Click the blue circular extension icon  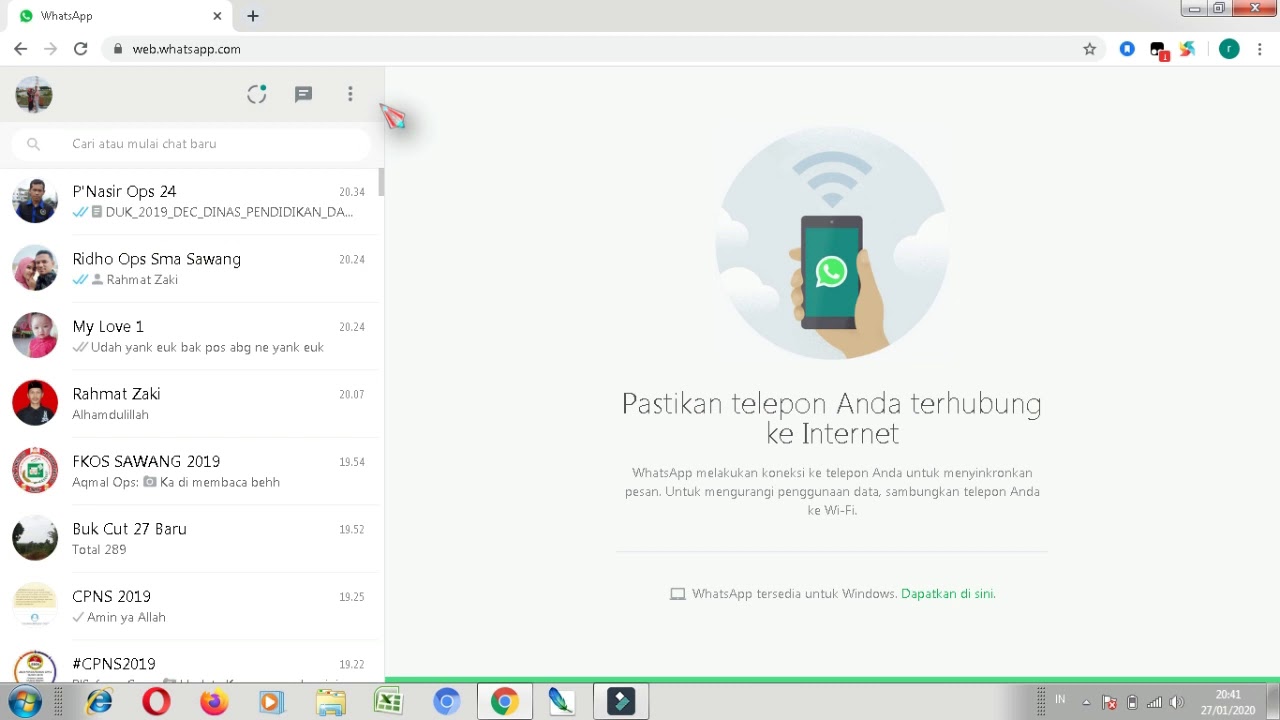pyautogui.click(x=1127, y=49)
